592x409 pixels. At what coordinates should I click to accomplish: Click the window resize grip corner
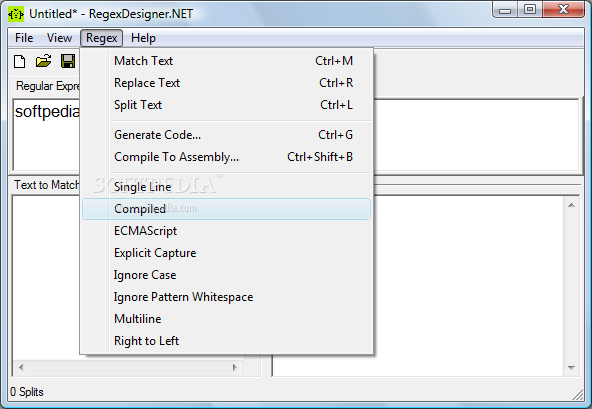pyautogui.click(x=578, y=395)
